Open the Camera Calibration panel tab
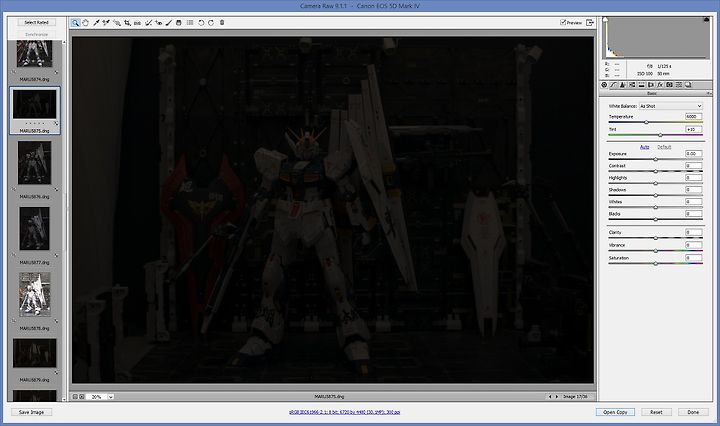720x426 pixels. point(669,85)
